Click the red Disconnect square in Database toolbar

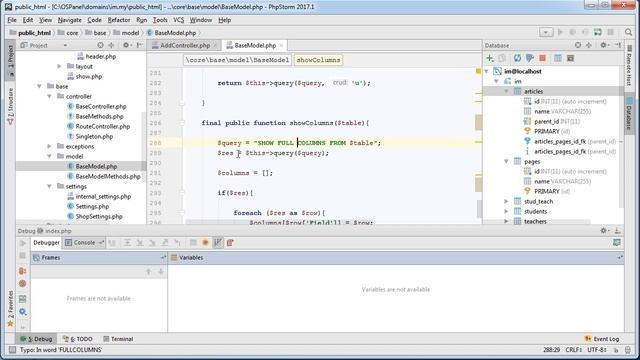pos(542,58)
